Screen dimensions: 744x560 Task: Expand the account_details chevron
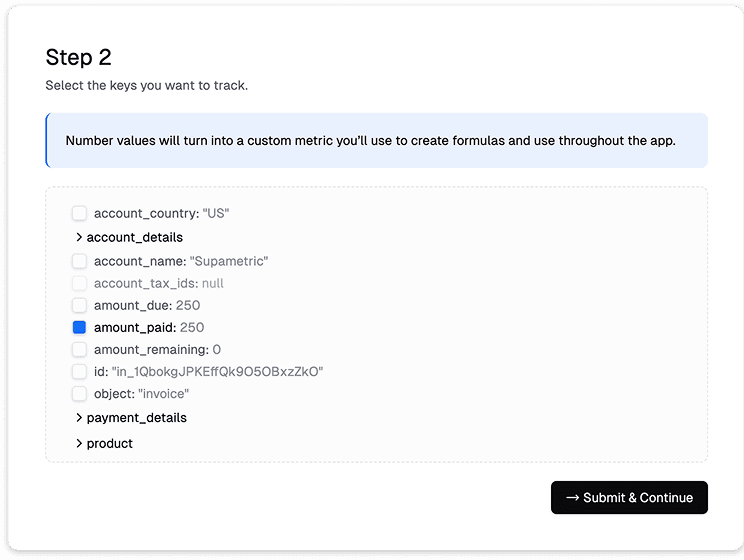79,238
